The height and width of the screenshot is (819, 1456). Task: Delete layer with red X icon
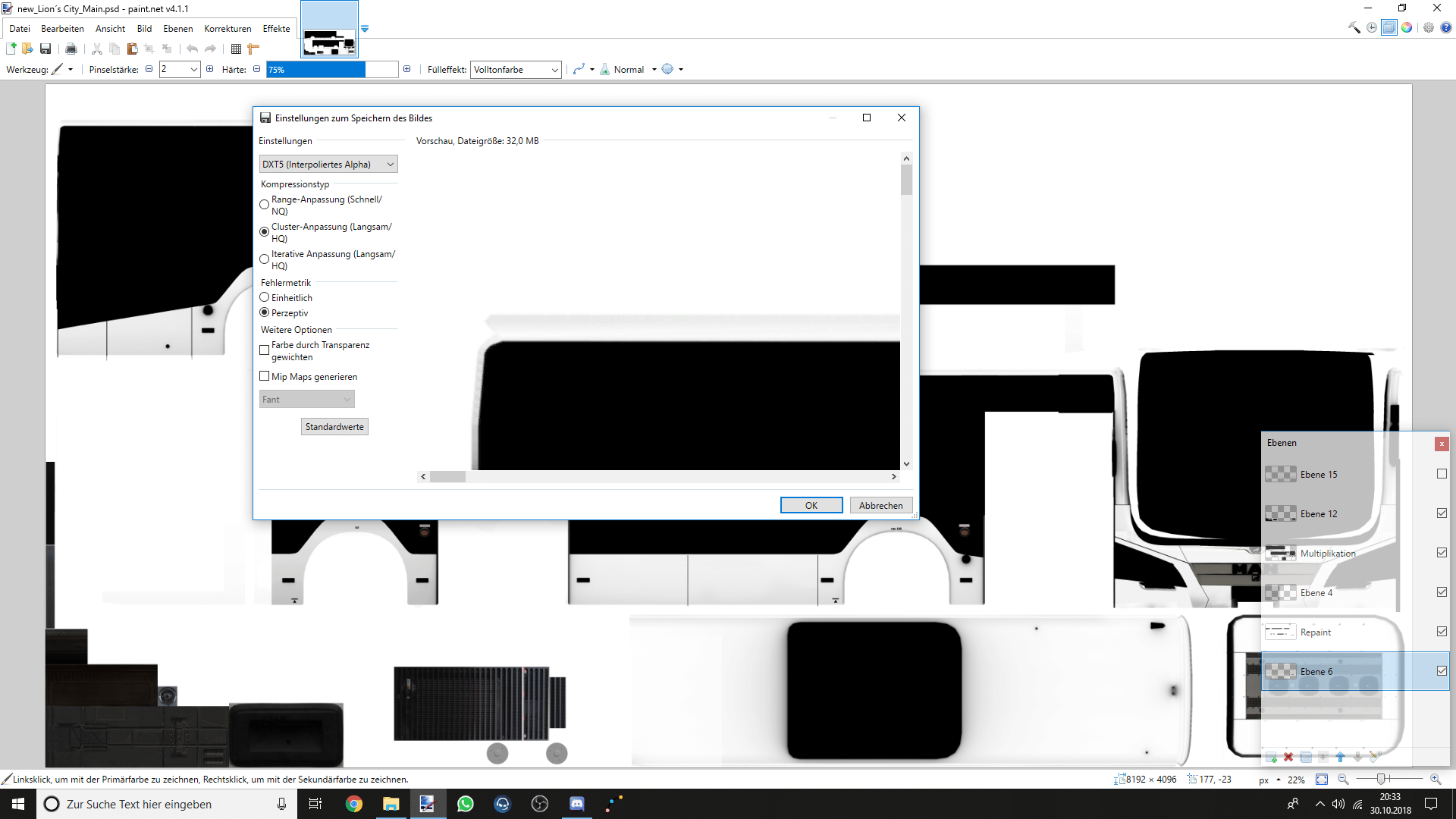pos(1288,757)
